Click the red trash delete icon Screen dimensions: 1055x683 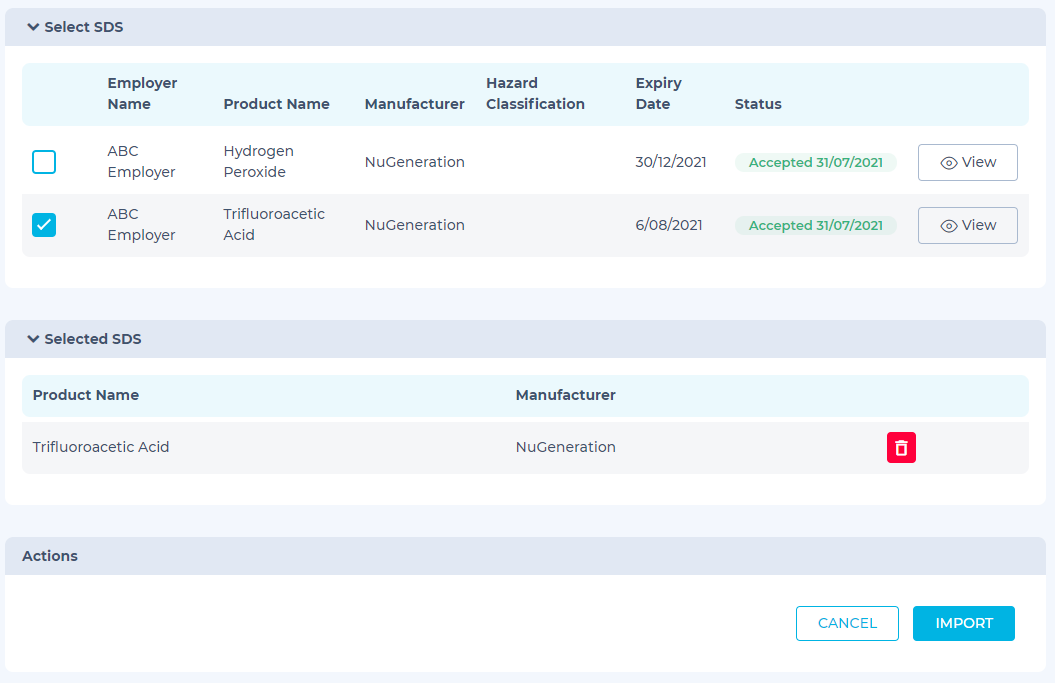click(901, 448)
